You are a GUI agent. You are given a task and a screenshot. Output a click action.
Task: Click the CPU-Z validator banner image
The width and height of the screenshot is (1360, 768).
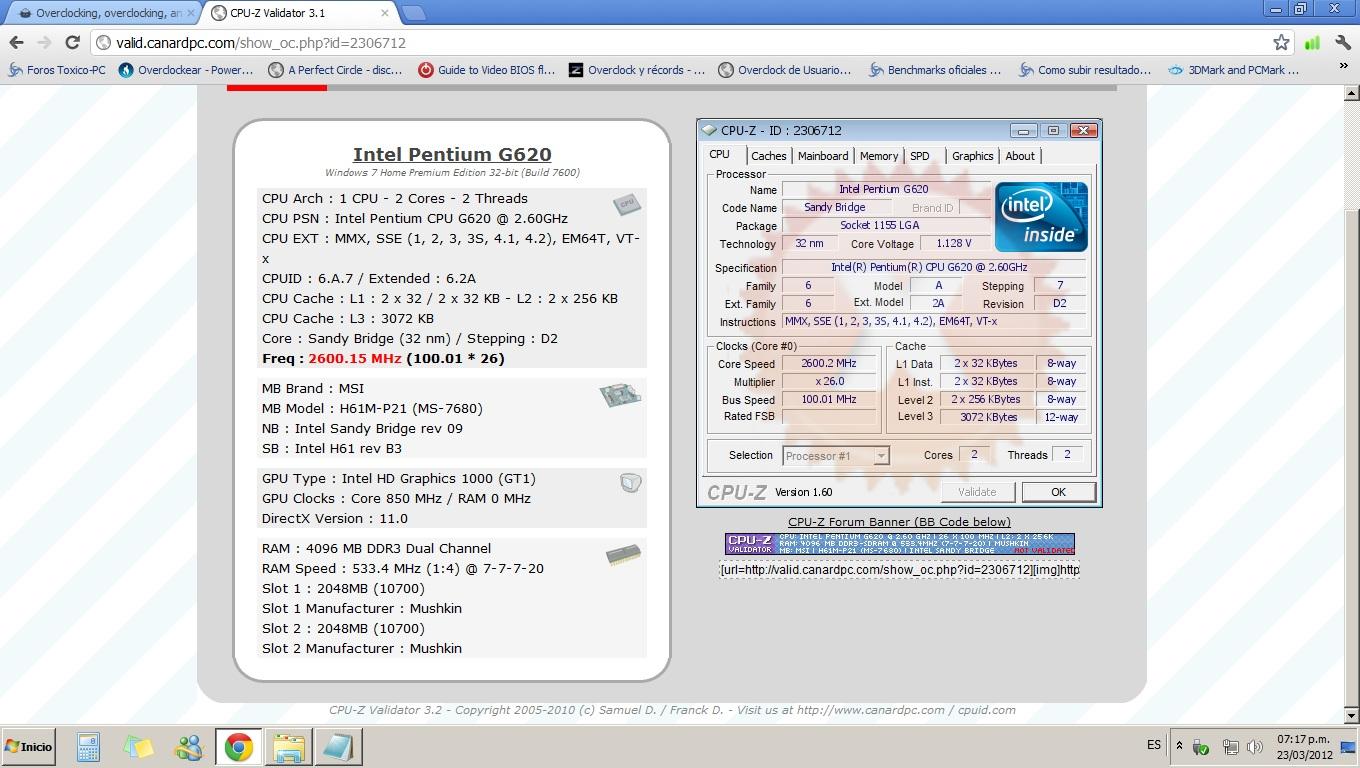[899, 544]
